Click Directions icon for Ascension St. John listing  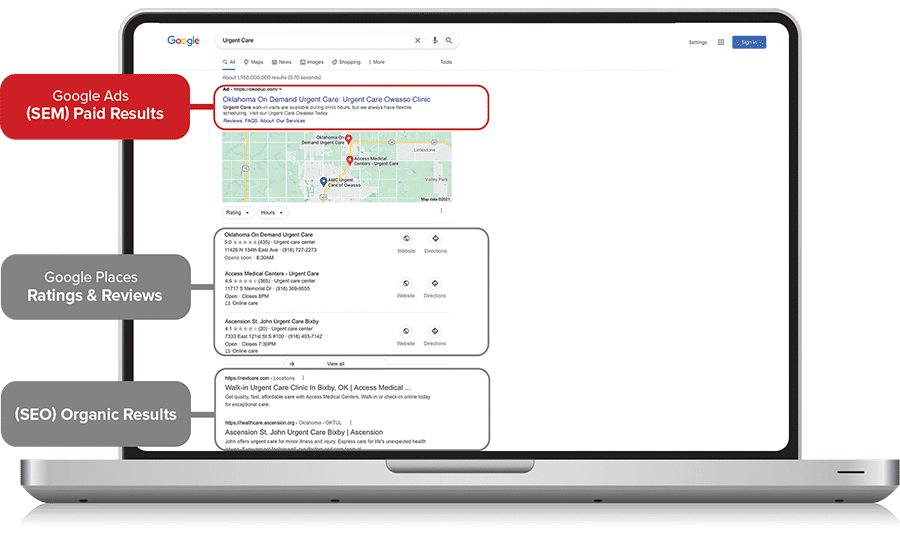(435, 331)
